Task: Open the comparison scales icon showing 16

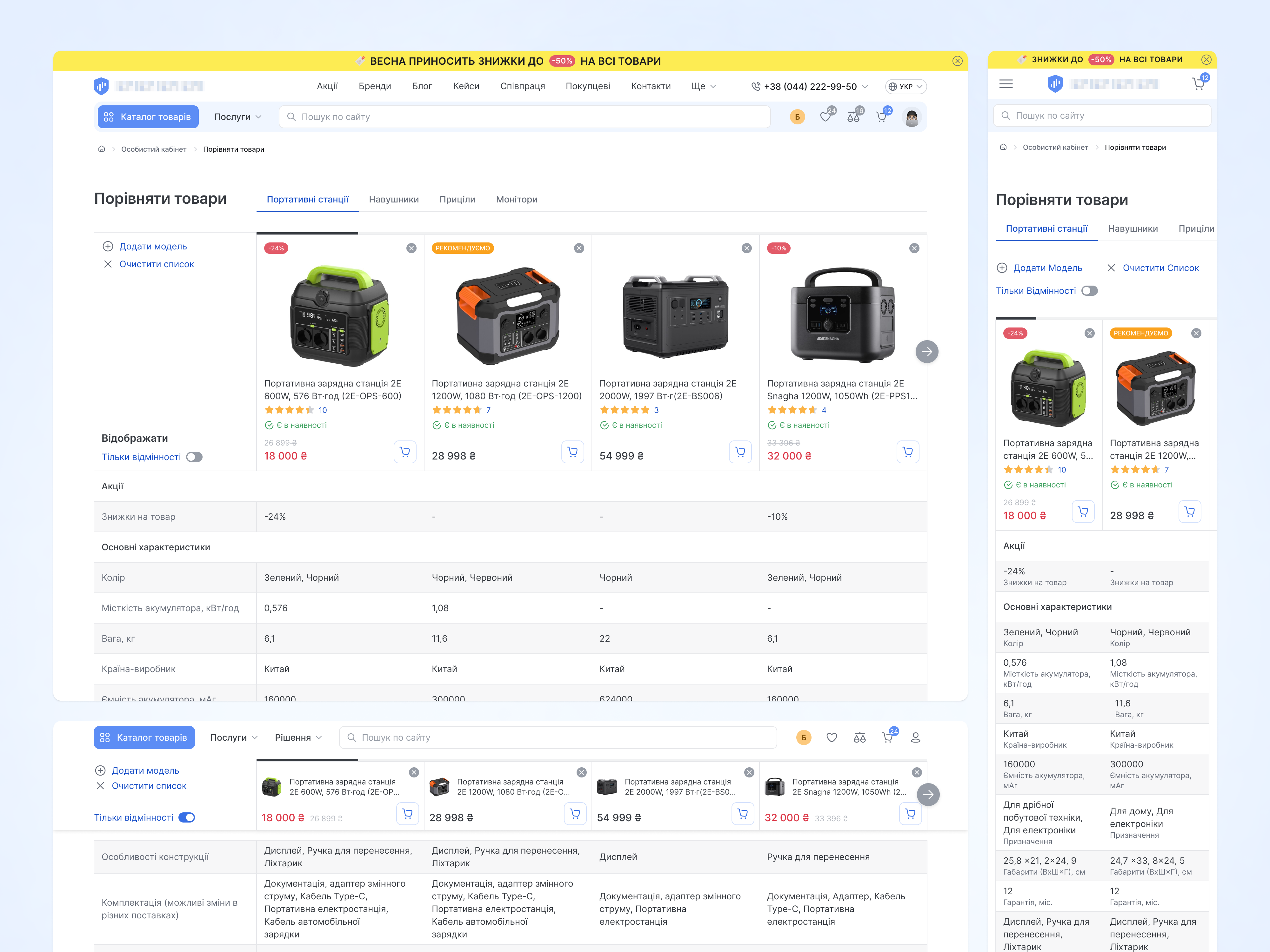Action: (854, 116)
